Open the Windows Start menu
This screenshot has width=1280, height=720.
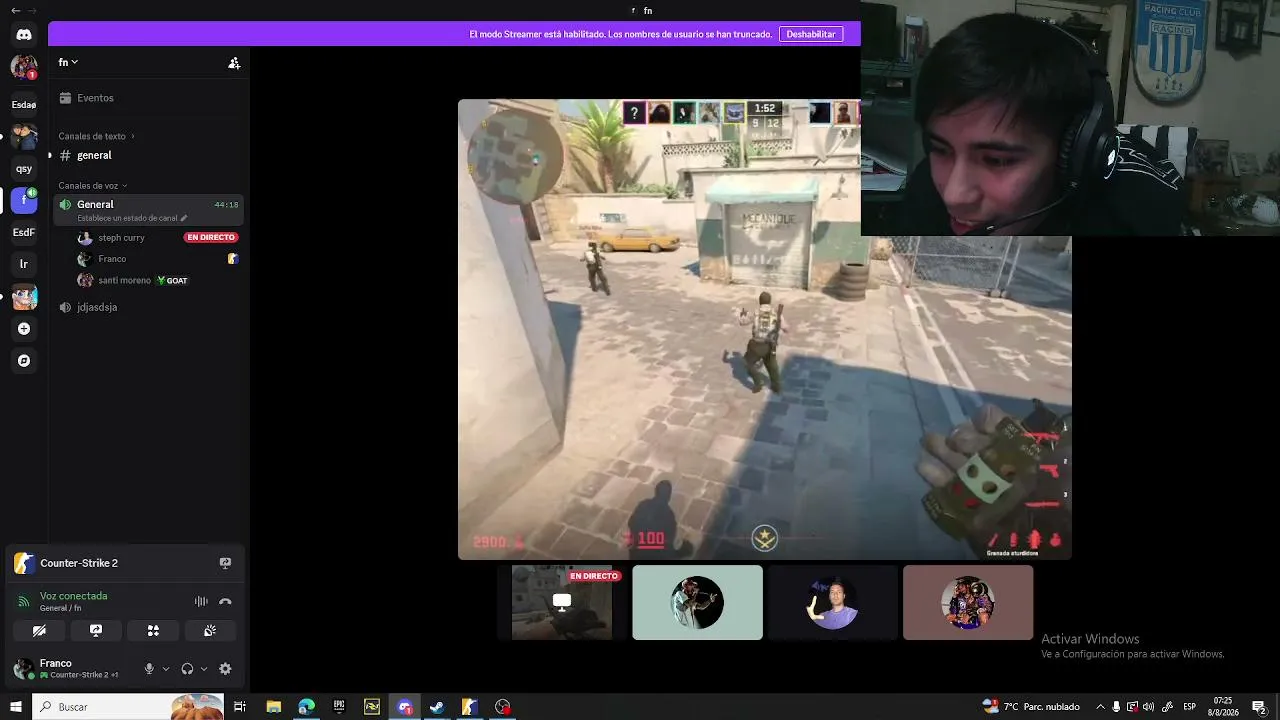click(15, 707)
